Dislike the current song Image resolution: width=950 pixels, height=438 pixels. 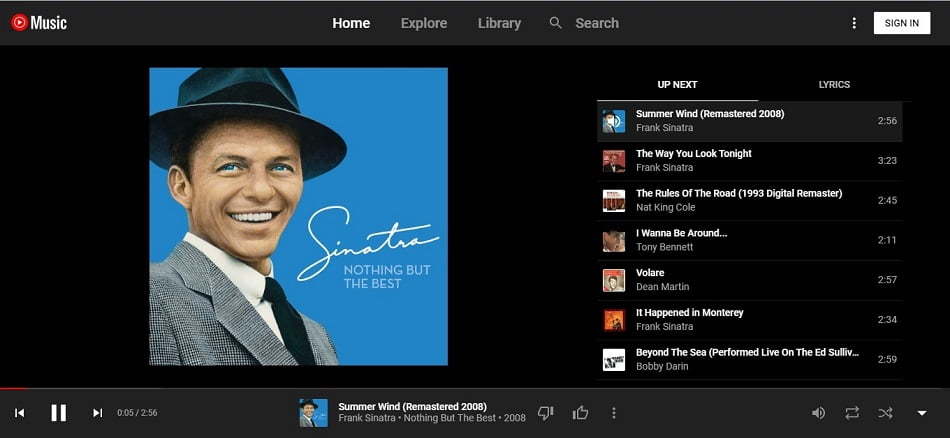point(546,413)
